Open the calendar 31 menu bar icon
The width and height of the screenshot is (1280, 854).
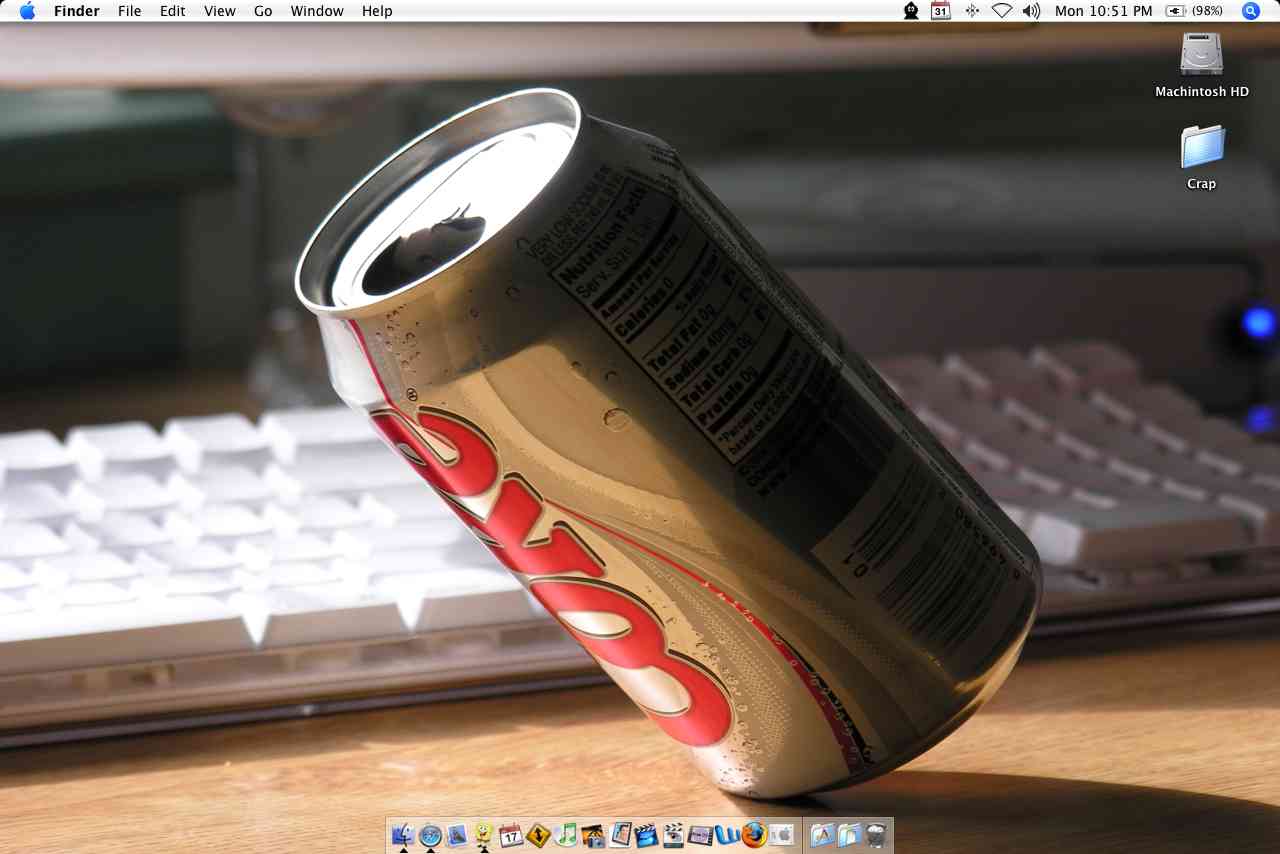940,11
